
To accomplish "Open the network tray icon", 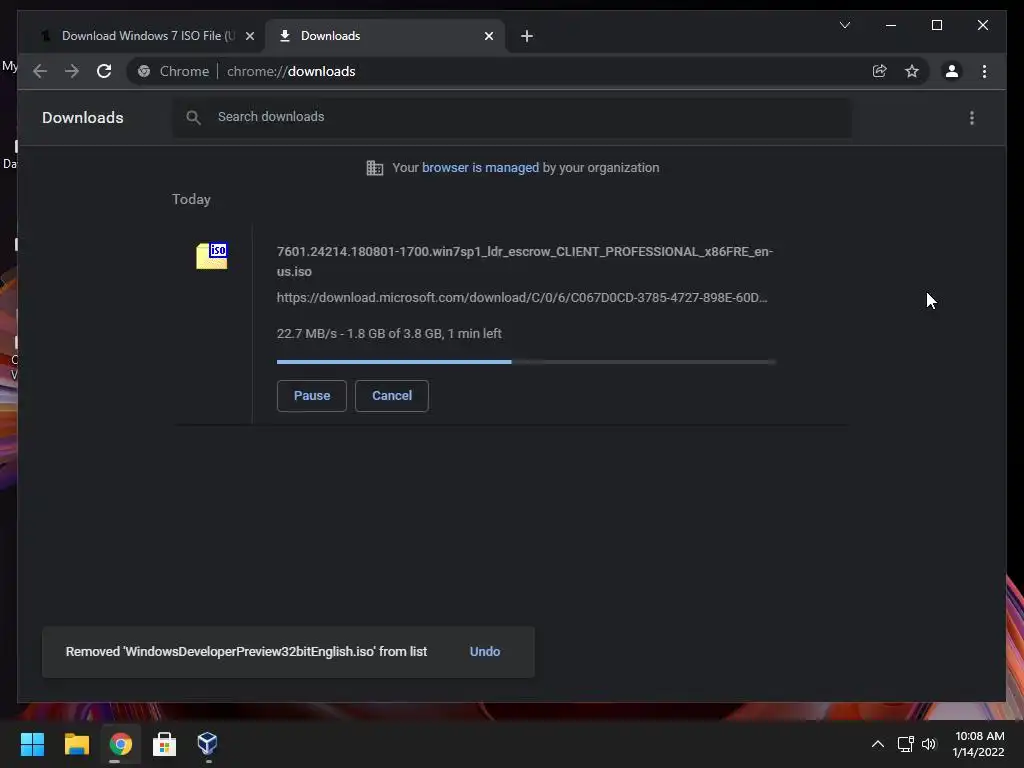I will [x=905, y=744].
